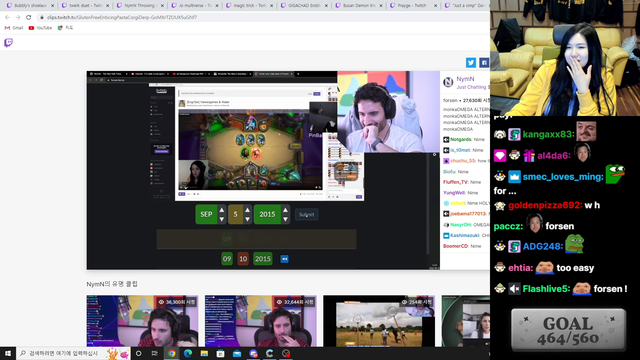This screenshot has height=360, width=640.
Task: Click the GOAL 464/560 counter
Action: (x=568, y=330)
